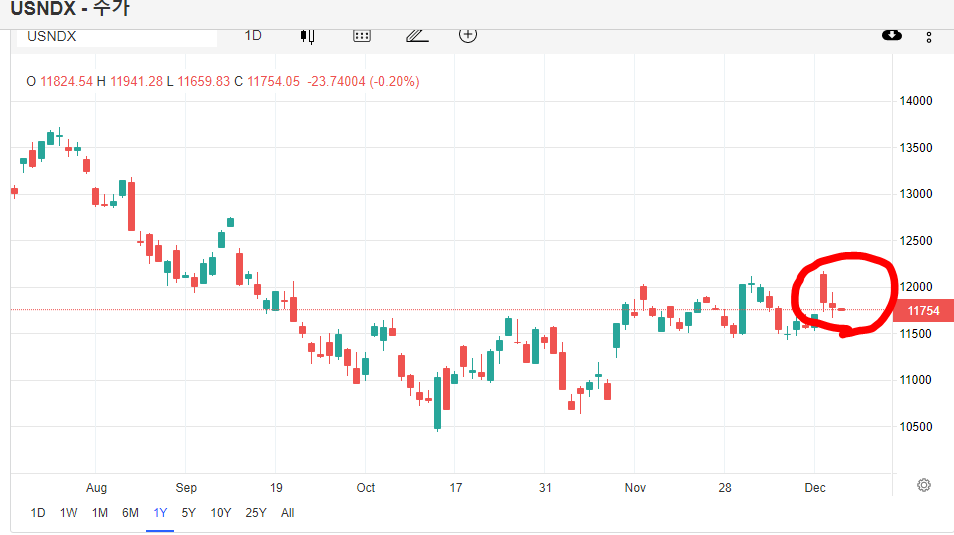The width and height of the screenshot is (954, 535).
Task: Click the 13000 price axis label
Action: (916, 194)
